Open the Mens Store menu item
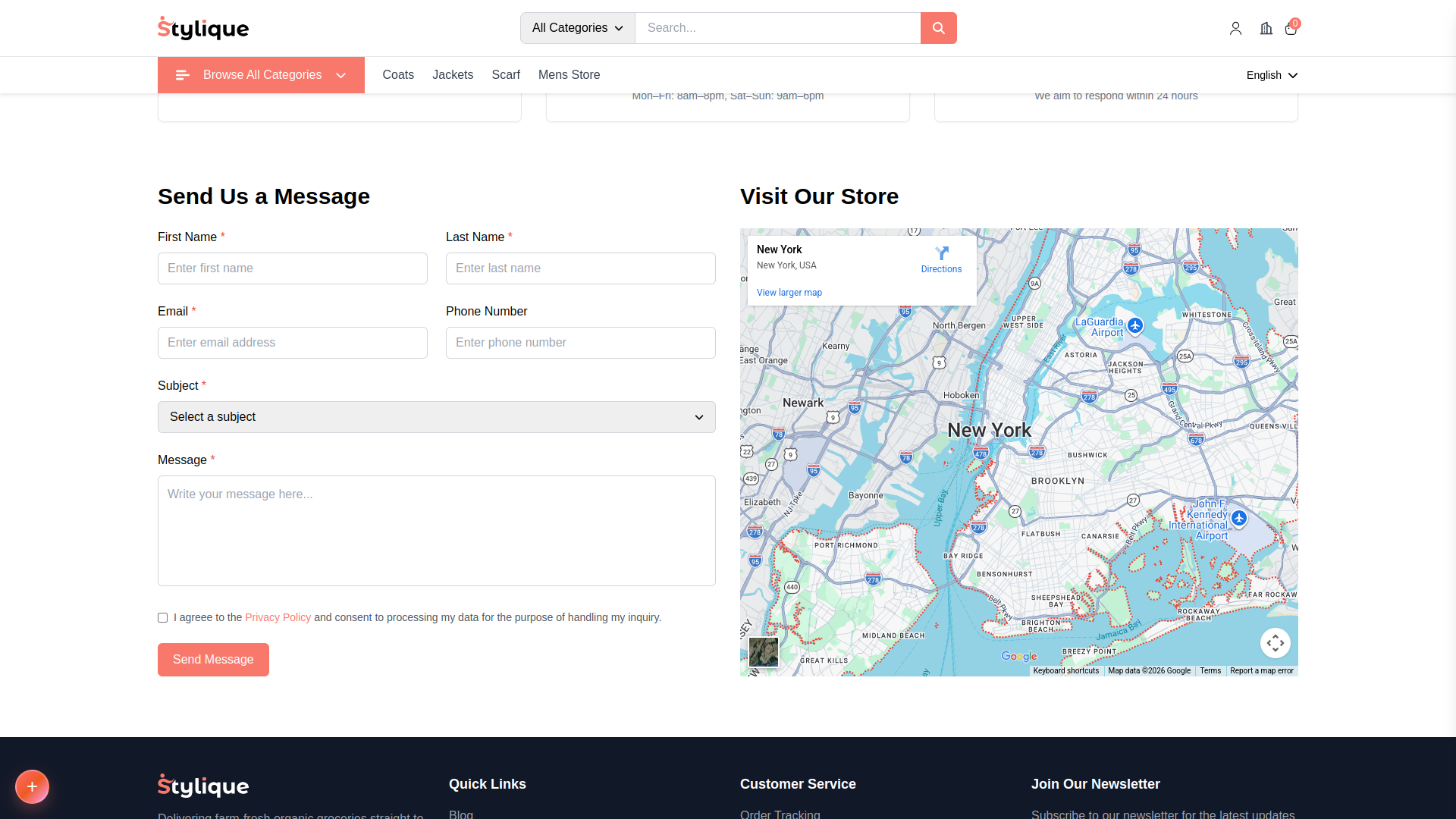 click(x=569, y=75)
